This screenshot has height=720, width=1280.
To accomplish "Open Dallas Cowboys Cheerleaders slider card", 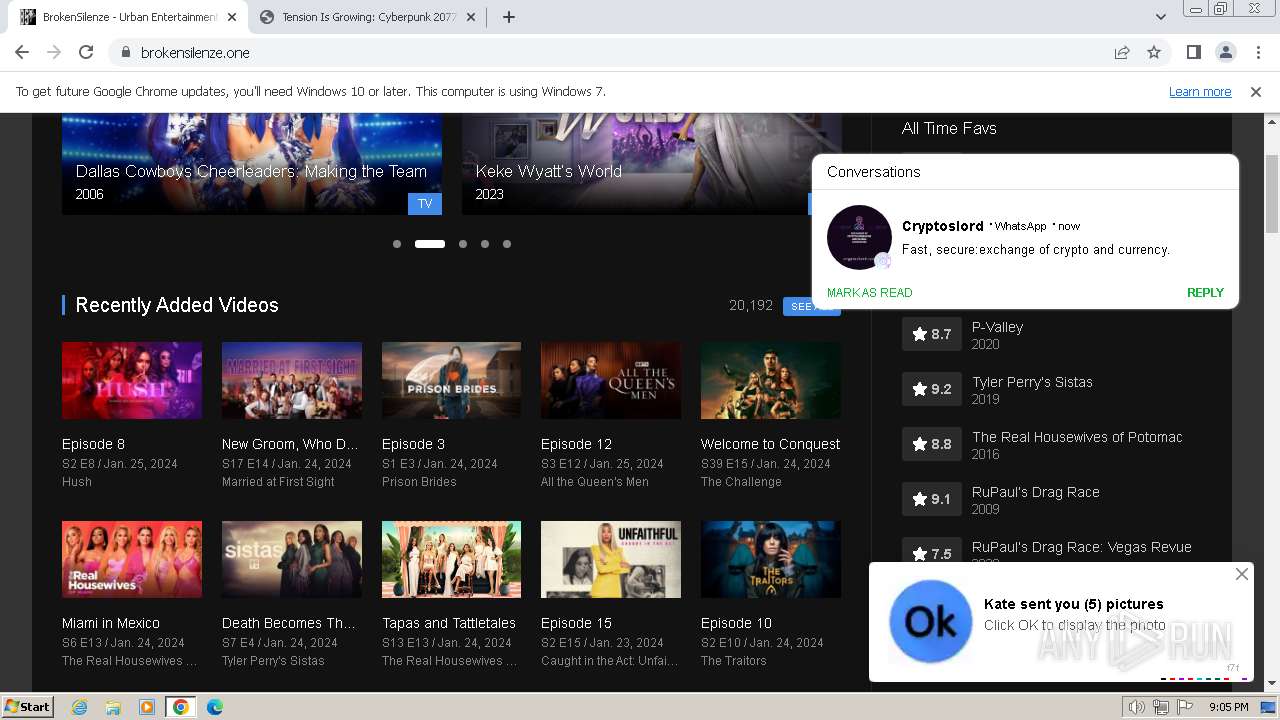I will coord(252,163).
